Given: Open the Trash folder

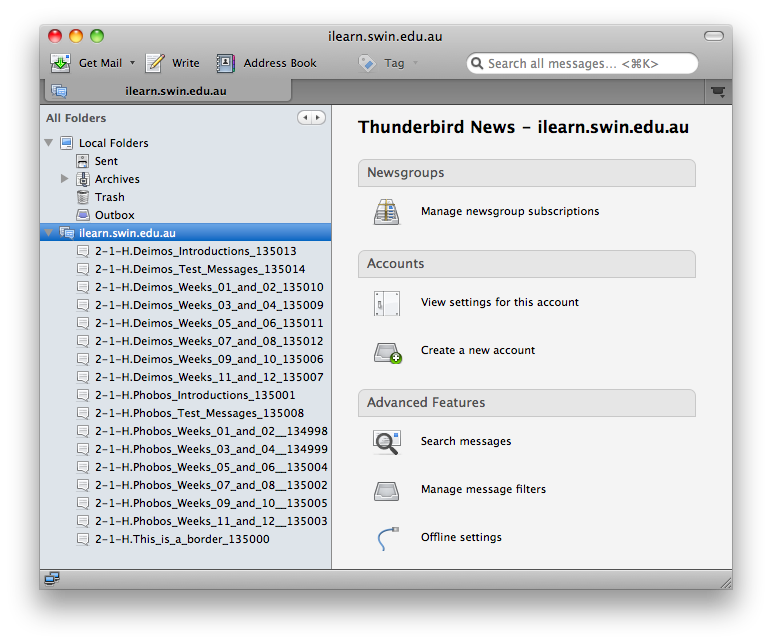Looking at the screenshot, I should [110, 197].
